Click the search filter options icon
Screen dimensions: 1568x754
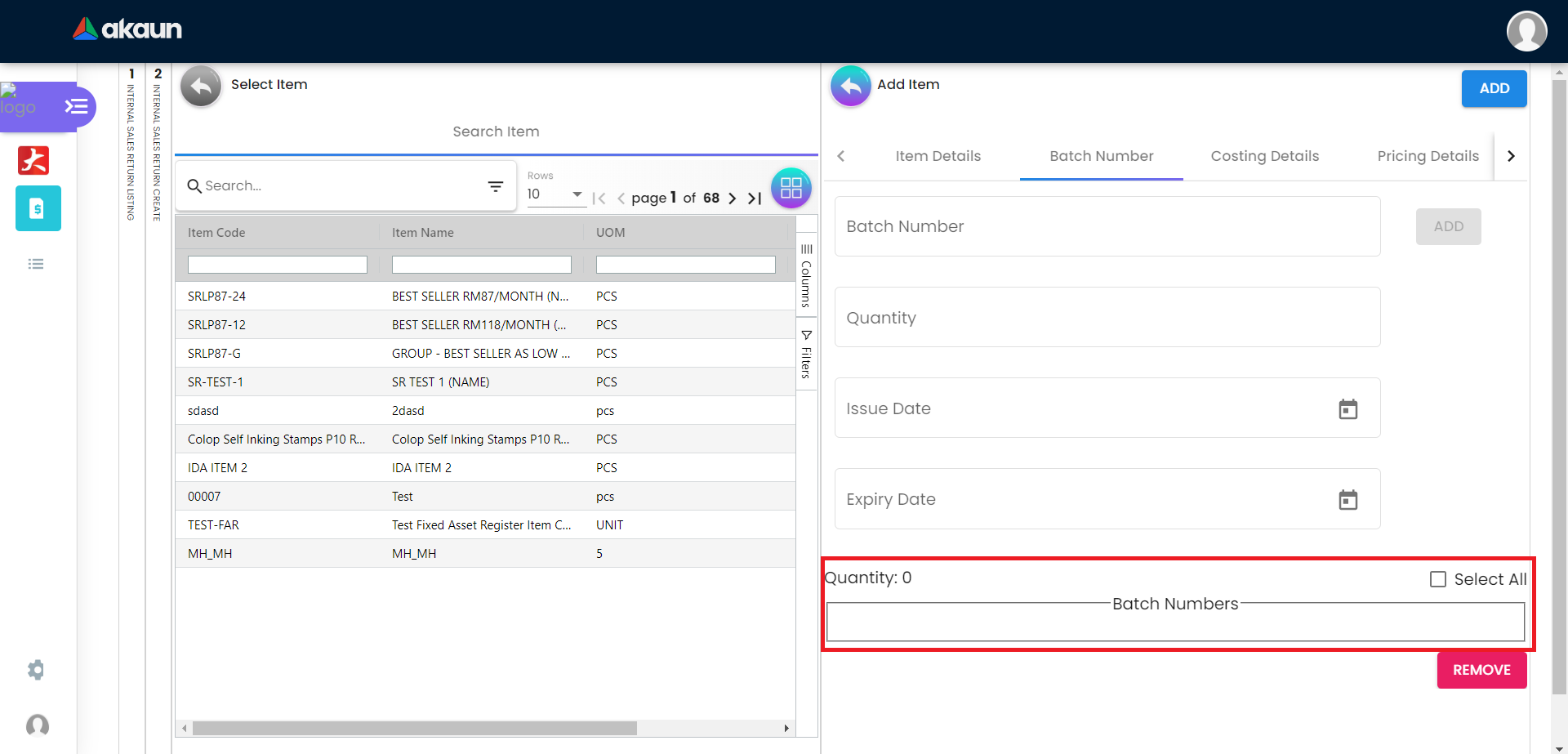[x=495, y=186]
